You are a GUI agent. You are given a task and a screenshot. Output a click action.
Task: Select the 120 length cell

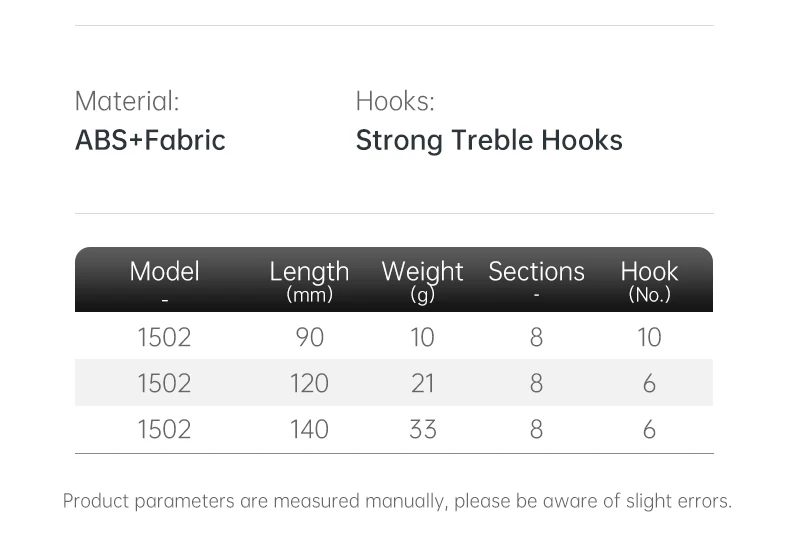309,383
